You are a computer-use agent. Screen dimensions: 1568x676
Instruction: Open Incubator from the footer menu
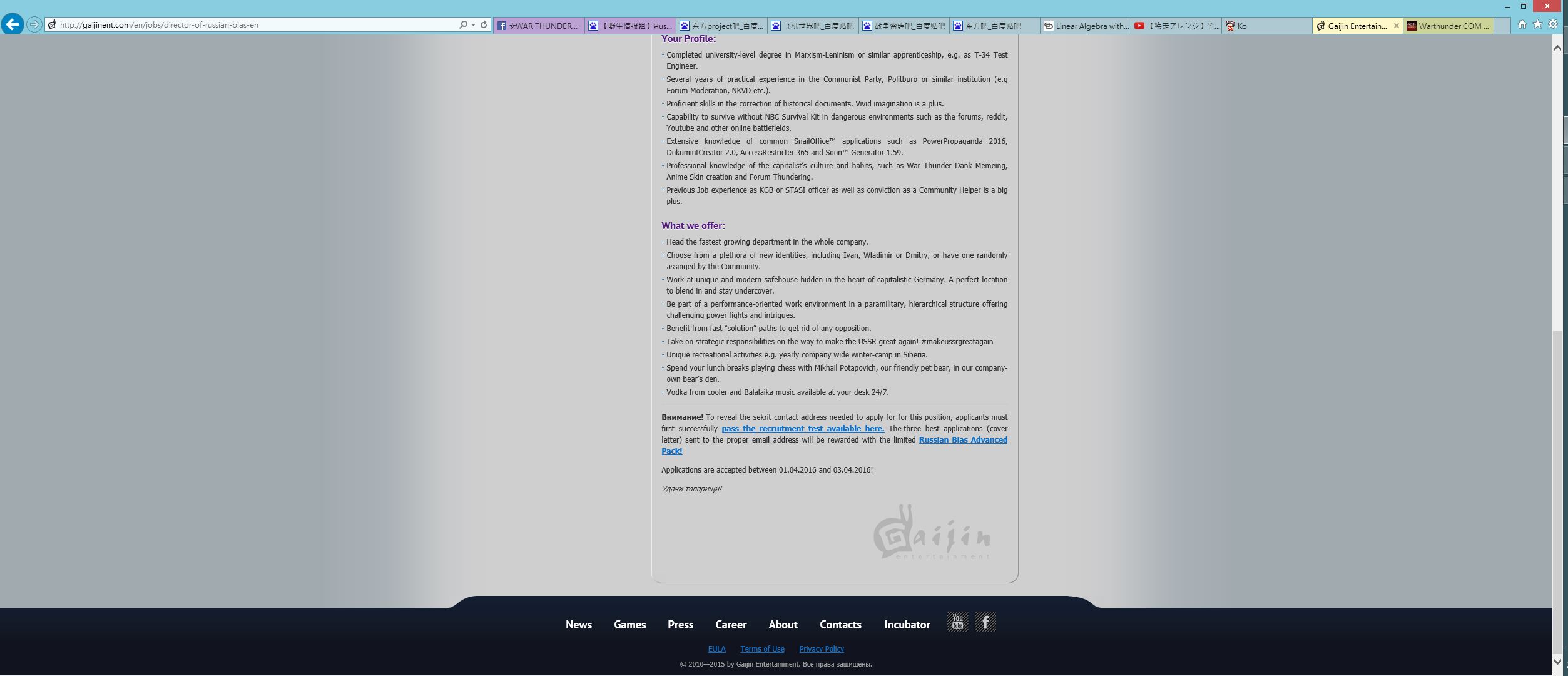pos(907,625)
